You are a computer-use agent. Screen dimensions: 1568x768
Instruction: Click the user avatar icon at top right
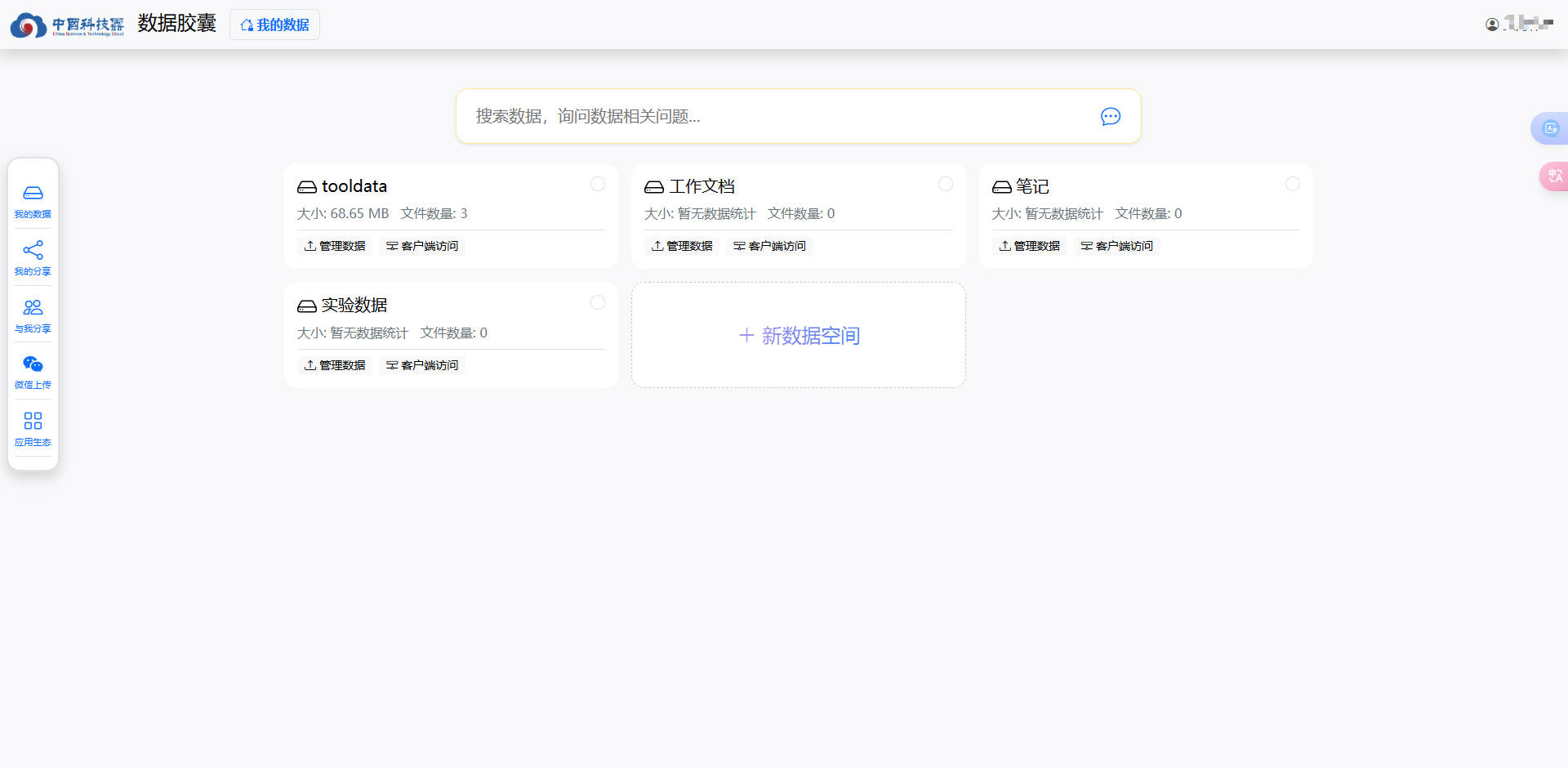point(1492,25)
